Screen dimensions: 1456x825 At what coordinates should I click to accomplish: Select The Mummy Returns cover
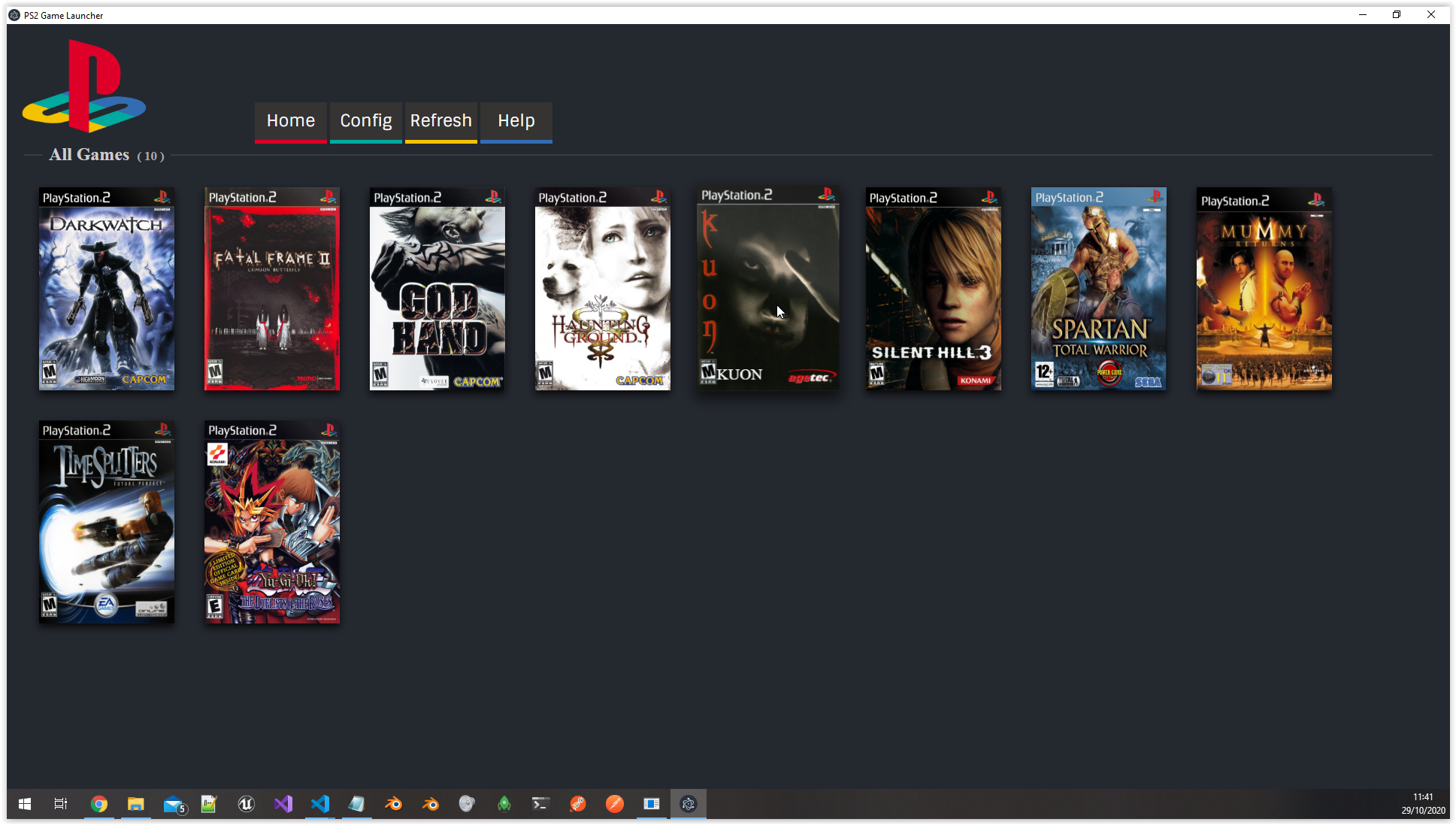coord(1264,289)
